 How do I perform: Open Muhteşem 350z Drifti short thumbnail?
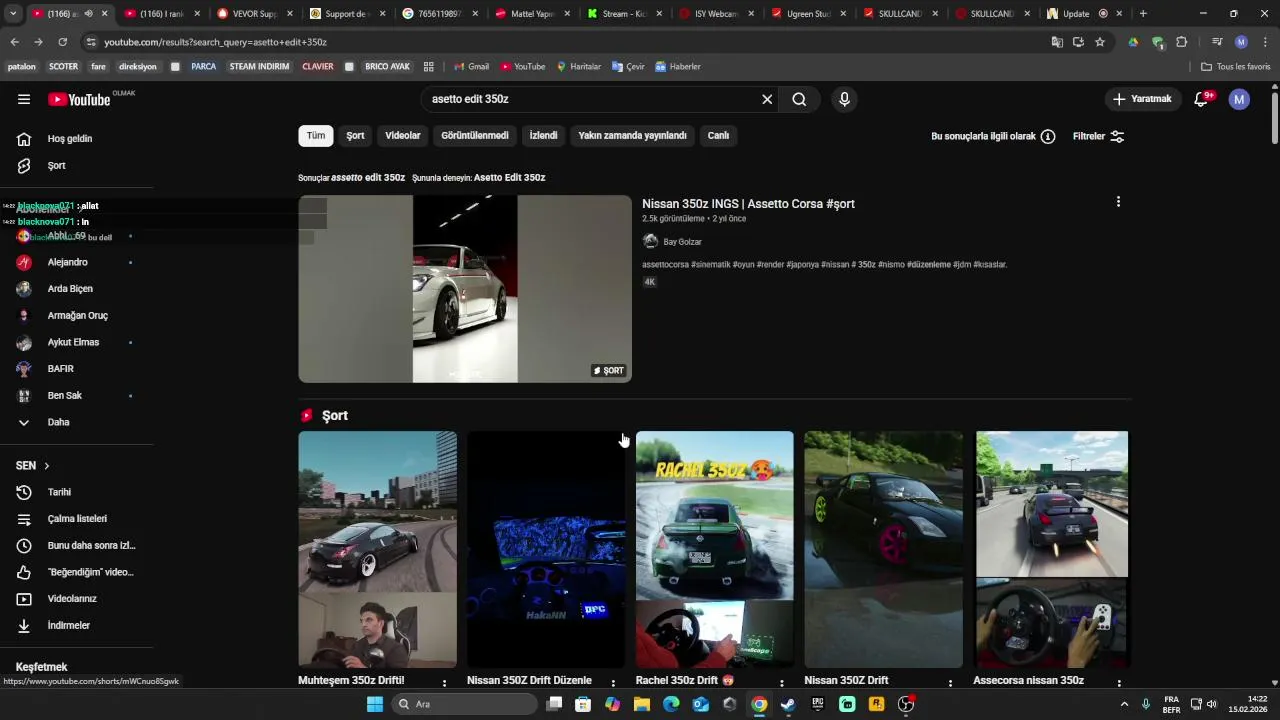(x=377, y=549)
